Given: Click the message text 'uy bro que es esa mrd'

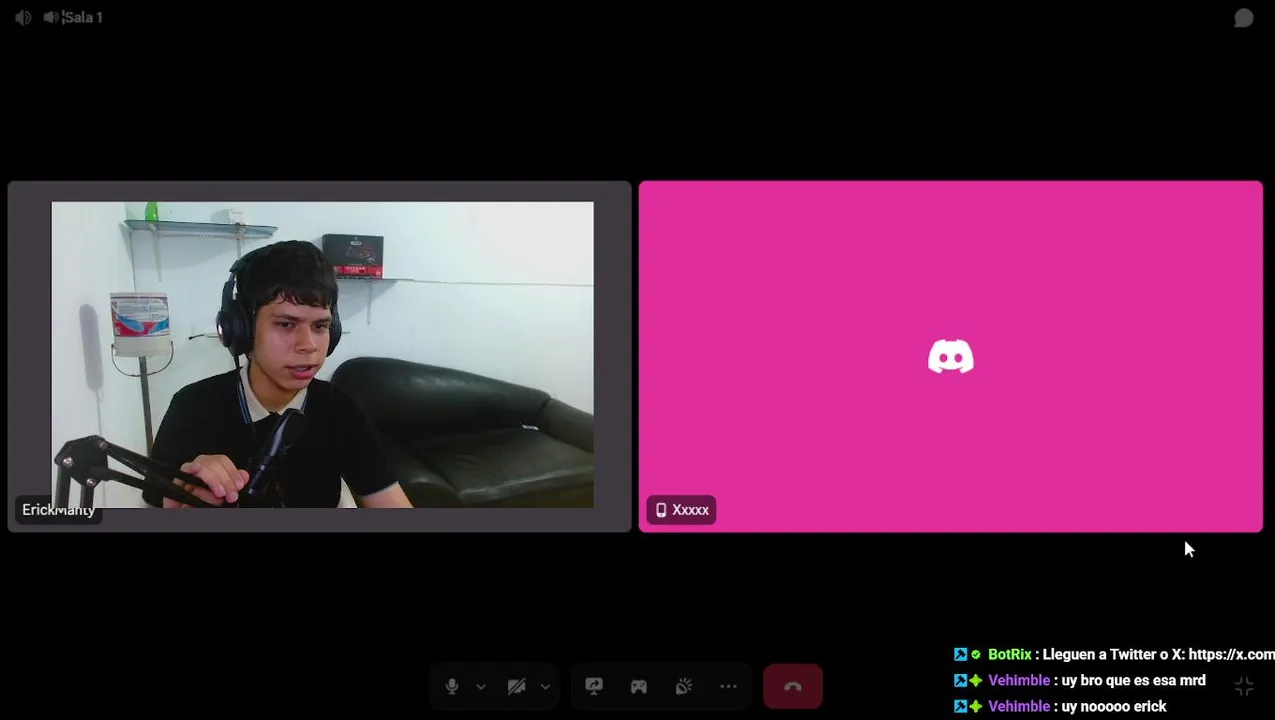Looking at the screenshot, I should pos(1134,681).
